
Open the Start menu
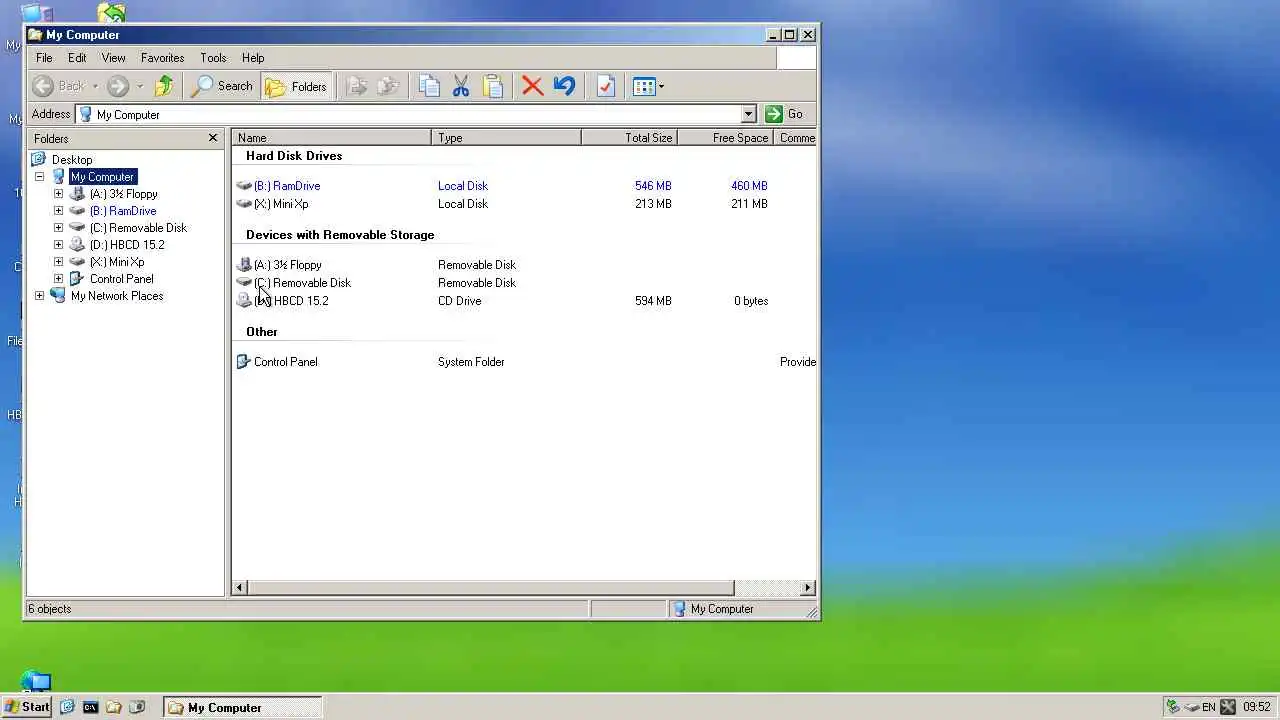coord(27,707)
